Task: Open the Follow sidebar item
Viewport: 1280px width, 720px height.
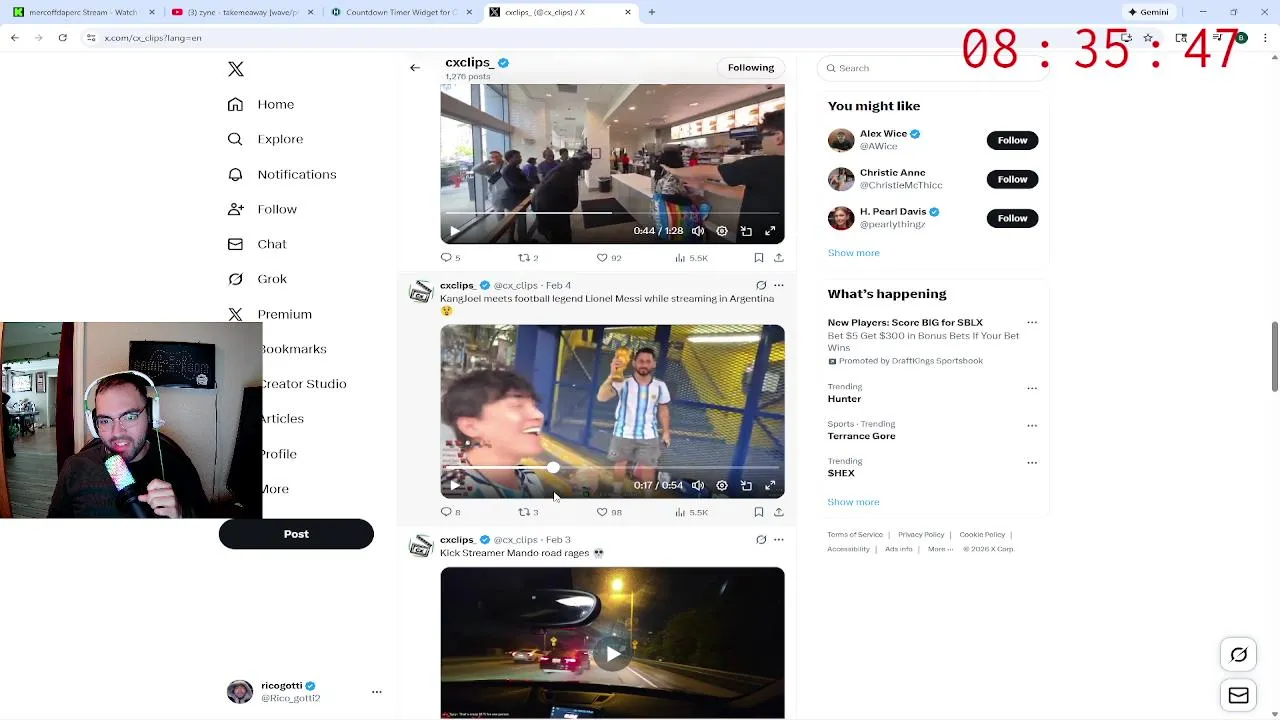Action: 262,209
